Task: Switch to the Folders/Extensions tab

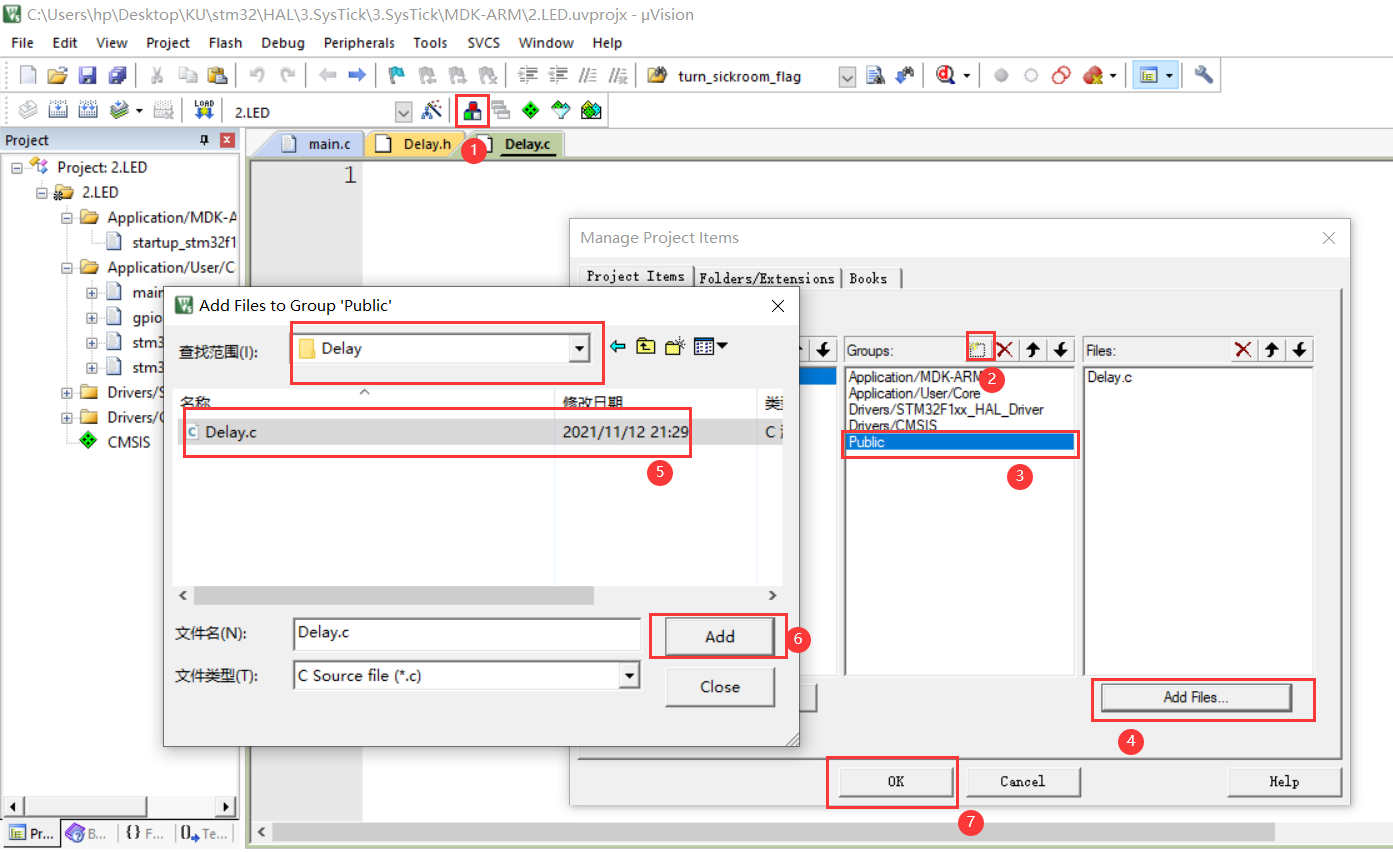Action: (766, 278)
